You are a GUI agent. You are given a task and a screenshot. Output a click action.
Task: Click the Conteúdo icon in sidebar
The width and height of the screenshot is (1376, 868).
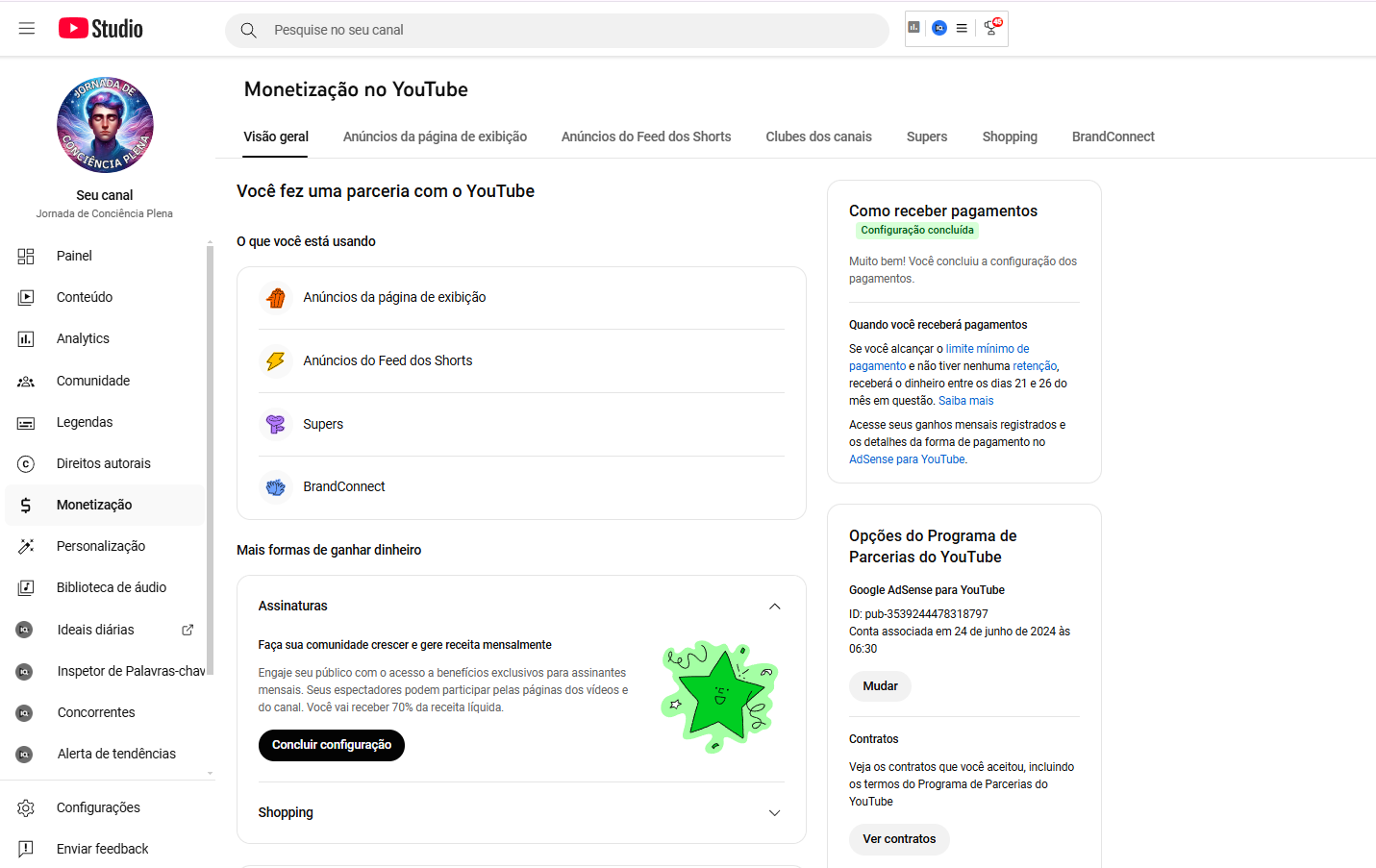26,297
